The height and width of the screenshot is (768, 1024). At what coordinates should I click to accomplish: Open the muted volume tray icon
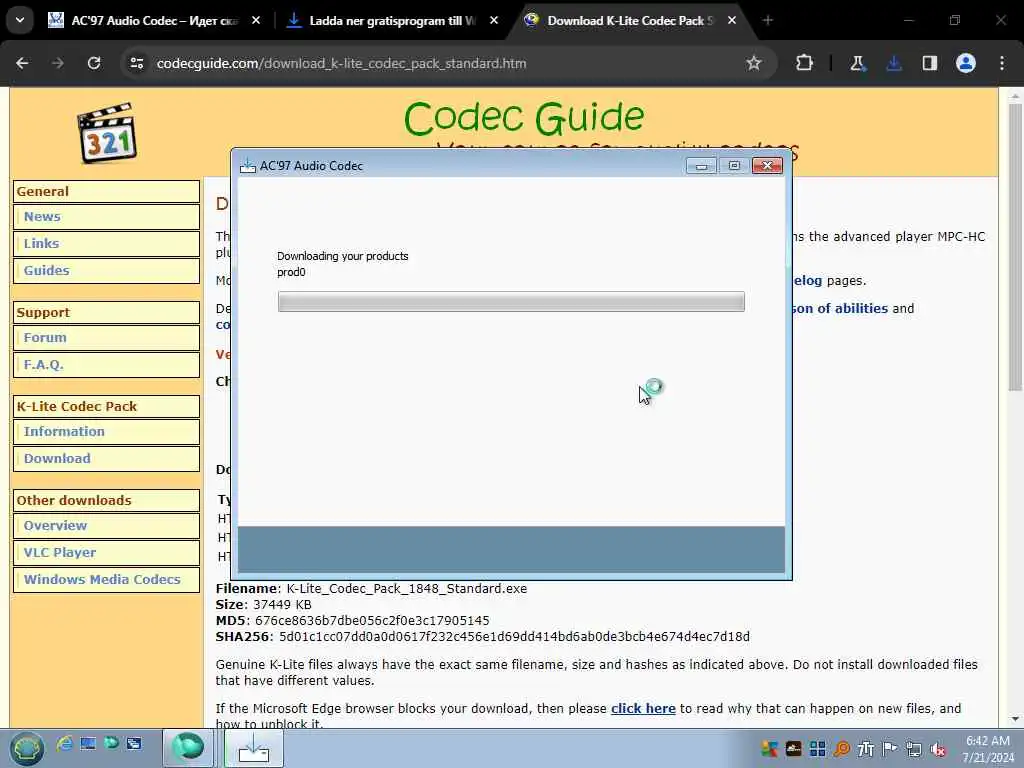point(938,748)
